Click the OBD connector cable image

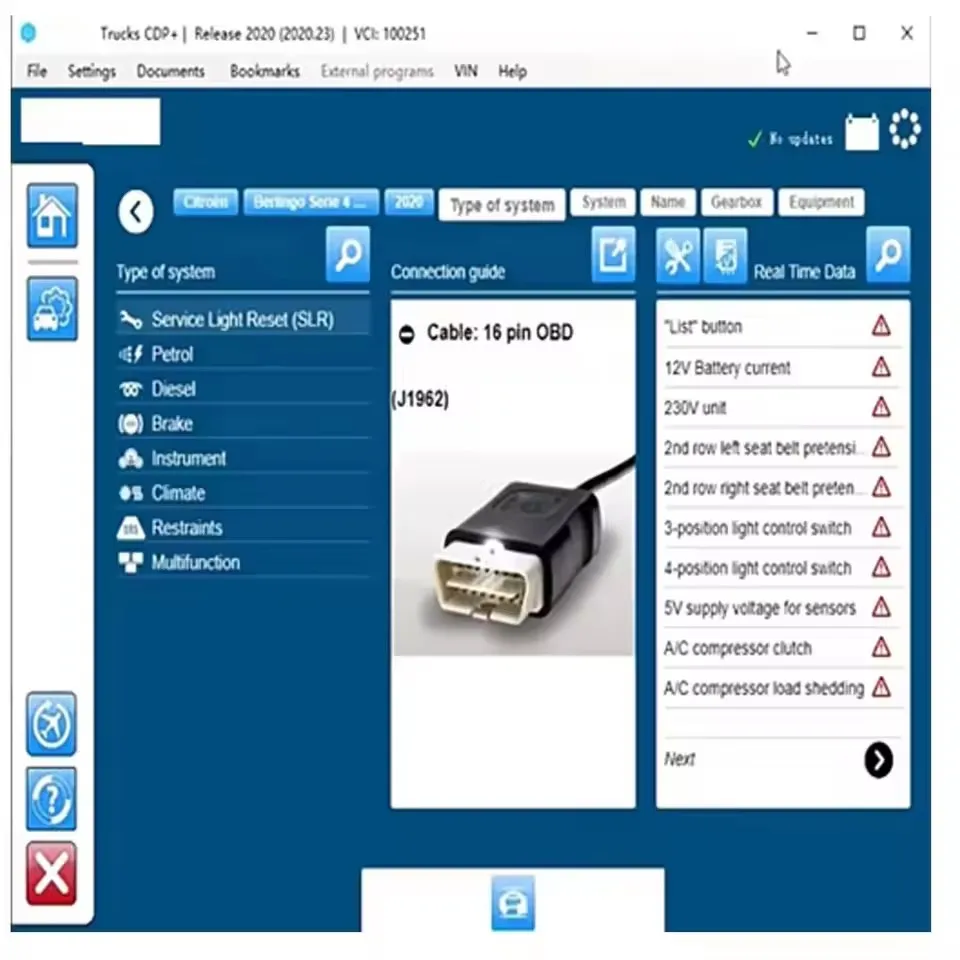click(513, 554)
